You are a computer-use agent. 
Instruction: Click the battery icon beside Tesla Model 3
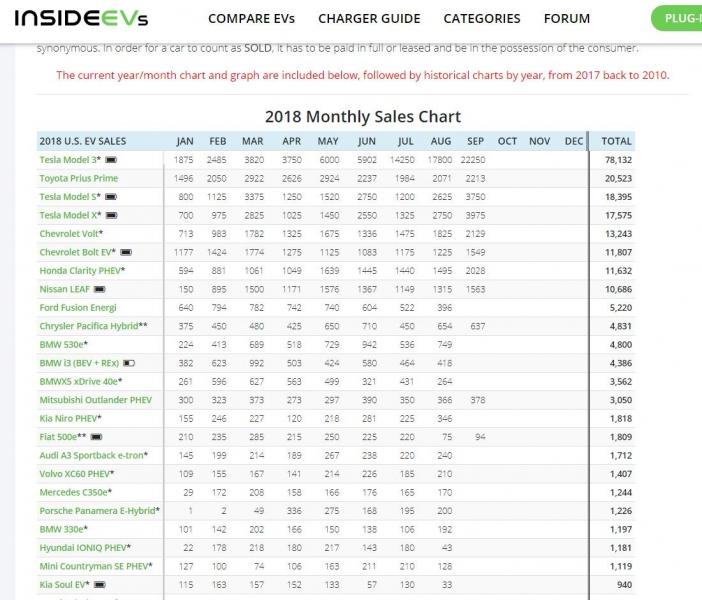click(111, 160)
